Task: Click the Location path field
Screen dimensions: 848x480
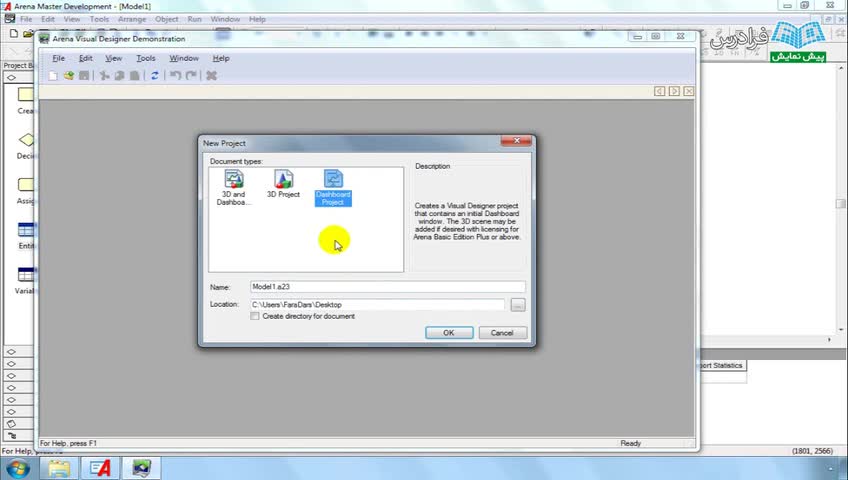Action: click(x=377, y=305)
